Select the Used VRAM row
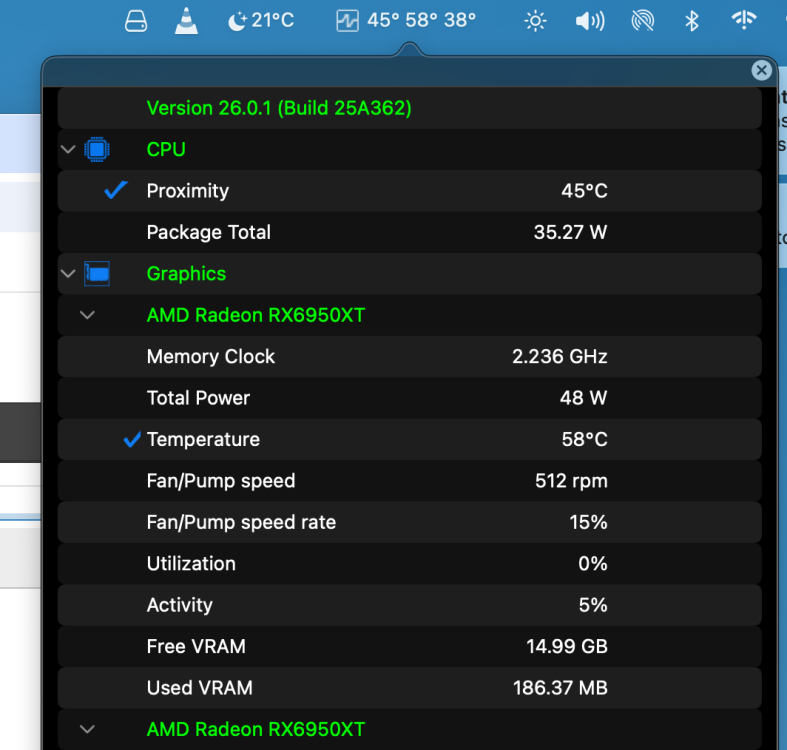The width and height of the screenshot is (787, 750). pos(410,688)
